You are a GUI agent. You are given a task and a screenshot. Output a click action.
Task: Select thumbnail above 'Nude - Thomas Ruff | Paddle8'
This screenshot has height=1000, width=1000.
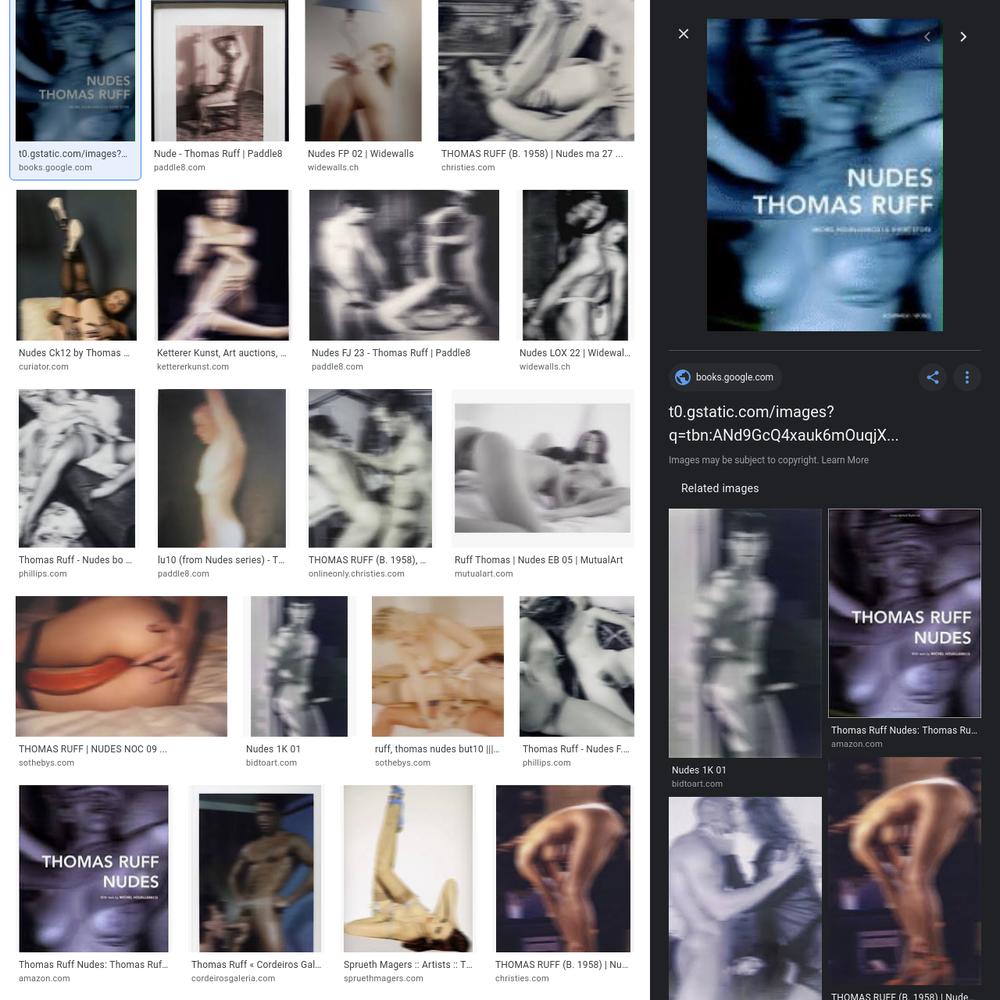[220, 70]
